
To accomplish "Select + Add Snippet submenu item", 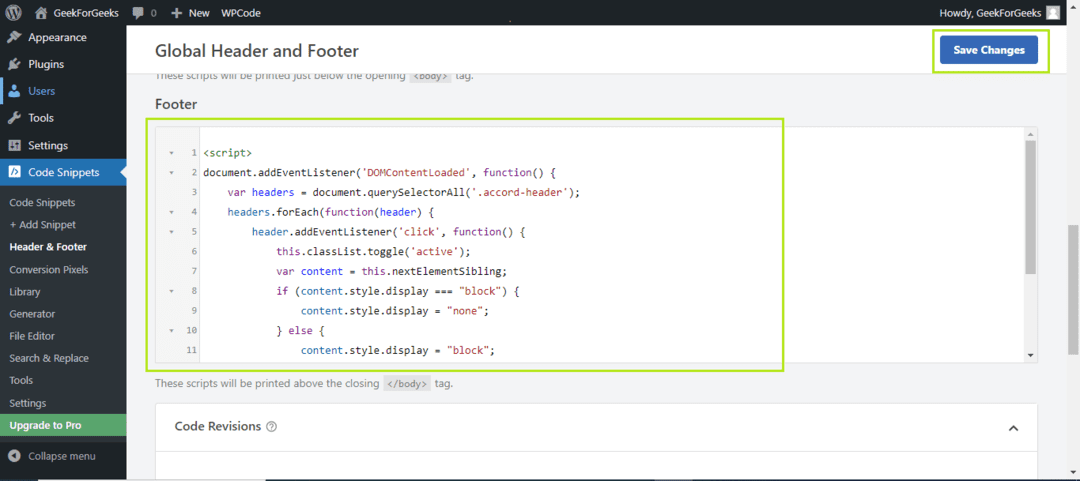I will tap(42, 225).
